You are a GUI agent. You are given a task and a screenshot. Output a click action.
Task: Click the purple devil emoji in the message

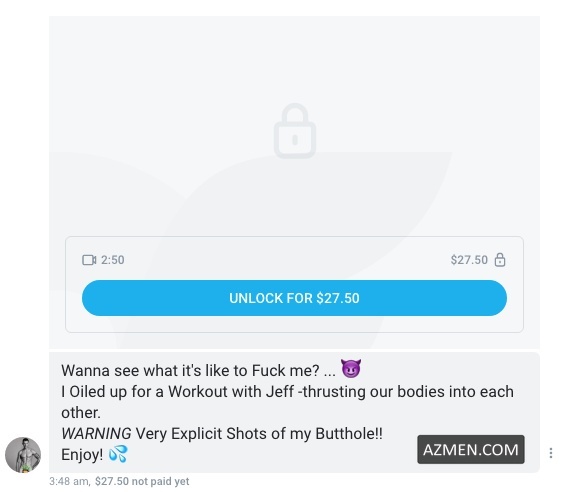click(x=351, y=369)
